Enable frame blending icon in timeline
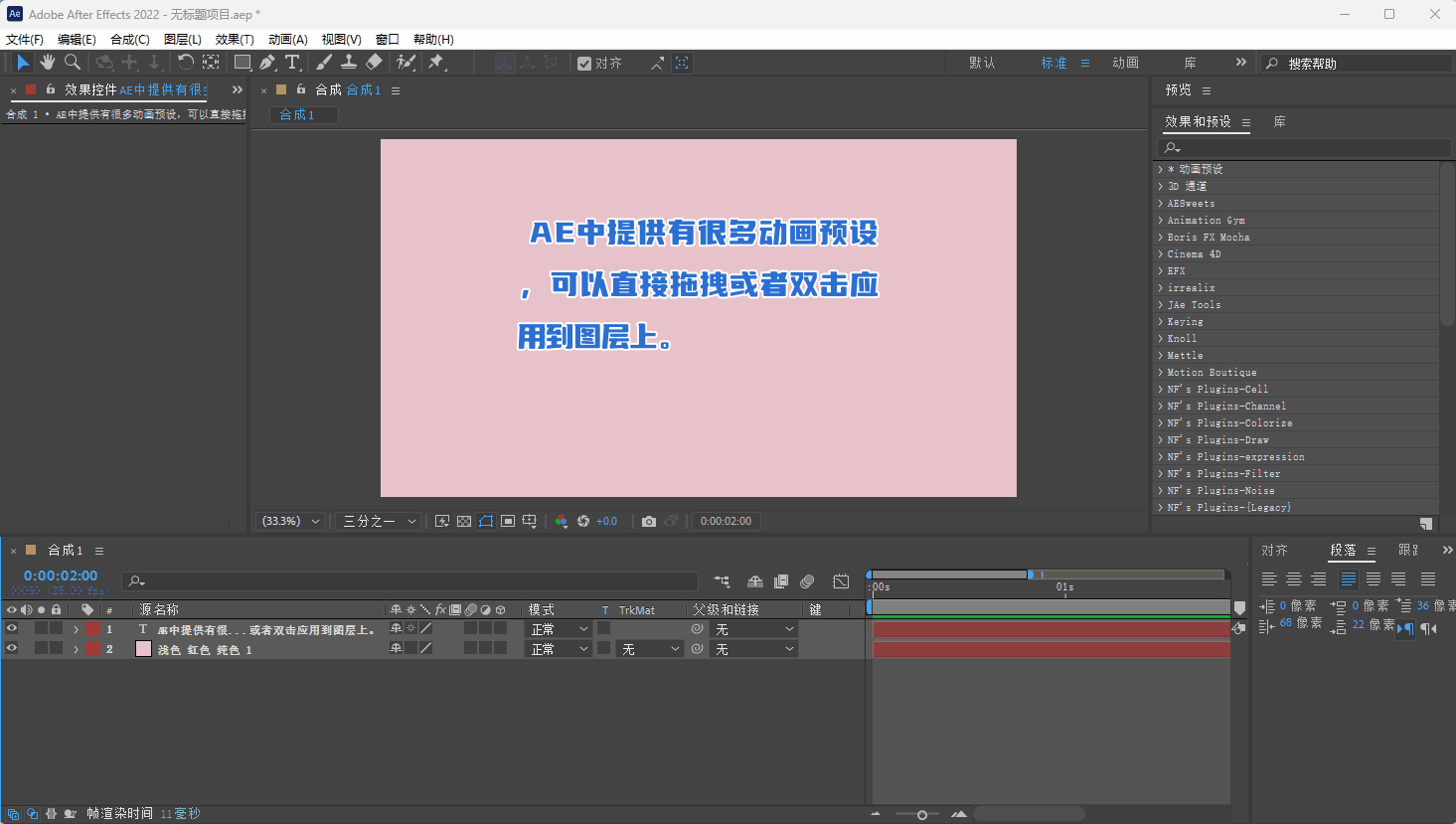1456x824 pixels. tap(781, 581)
